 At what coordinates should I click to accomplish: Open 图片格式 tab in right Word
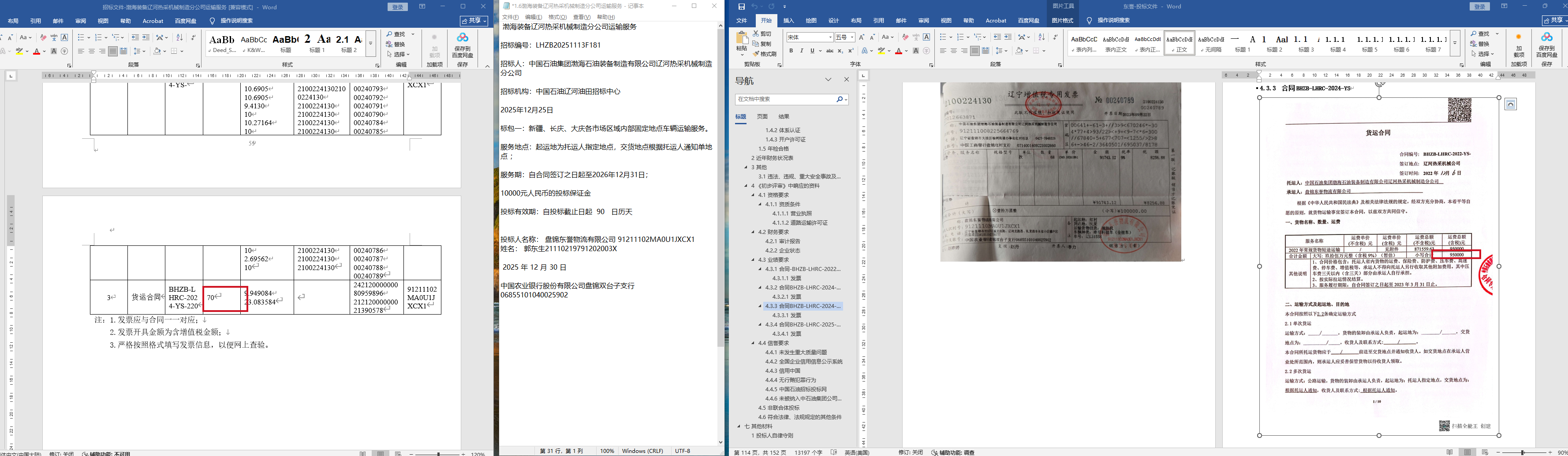pos(1062,21)
